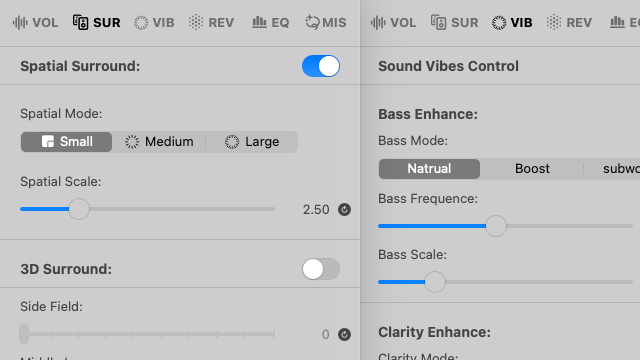Open the MIS tab in left panel
This screenshot has height=360, width=640.
click(326, 22)
